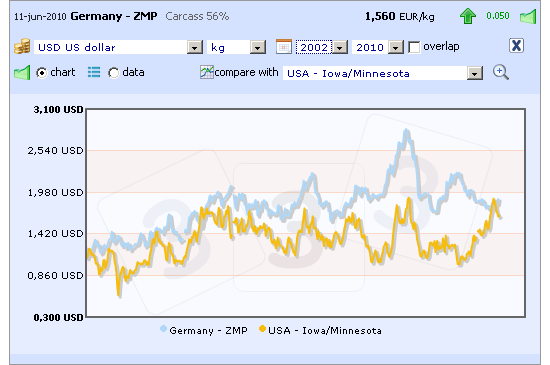
Task: Click the Carcass 56% label
Action: 197,16
